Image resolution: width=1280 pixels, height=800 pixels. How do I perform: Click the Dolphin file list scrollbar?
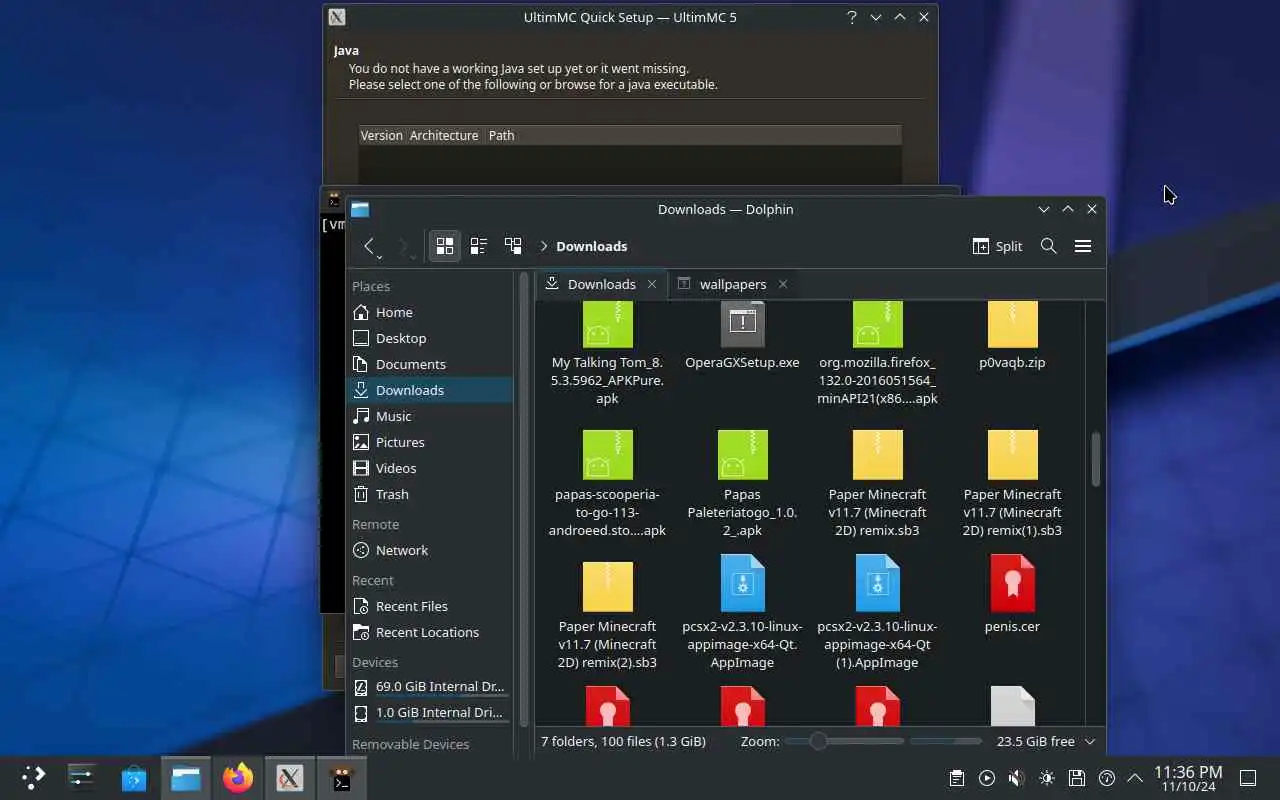tap(1096, 460)
